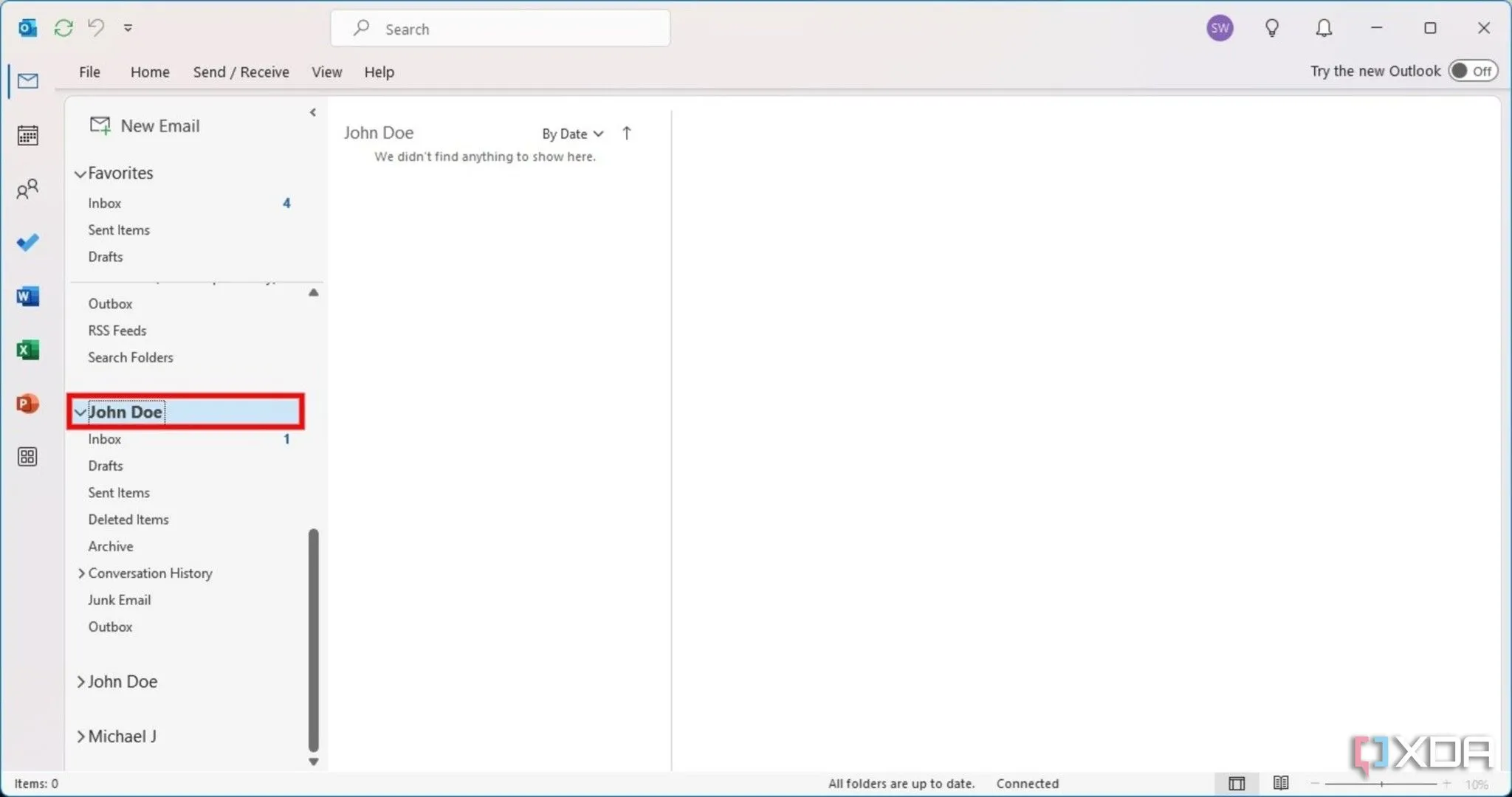
Task: Open Customize Quick Access Toolbar dropdown
Action: [x=128, y=28]
